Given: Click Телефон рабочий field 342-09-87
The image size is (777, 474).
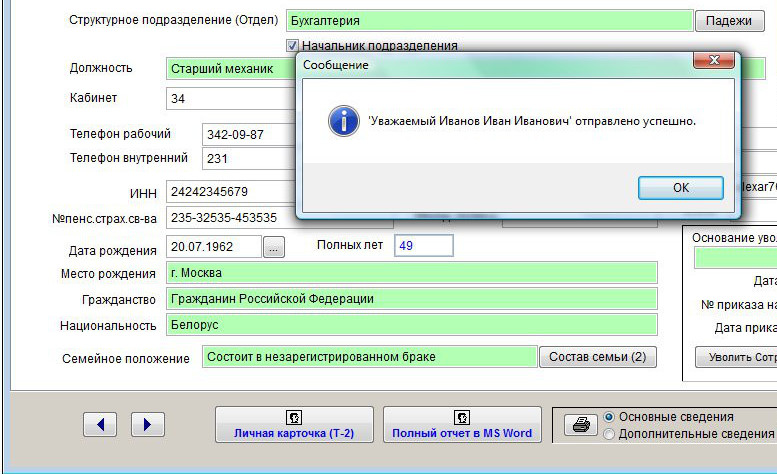Looking at the screenshot, I should (249, 135).
